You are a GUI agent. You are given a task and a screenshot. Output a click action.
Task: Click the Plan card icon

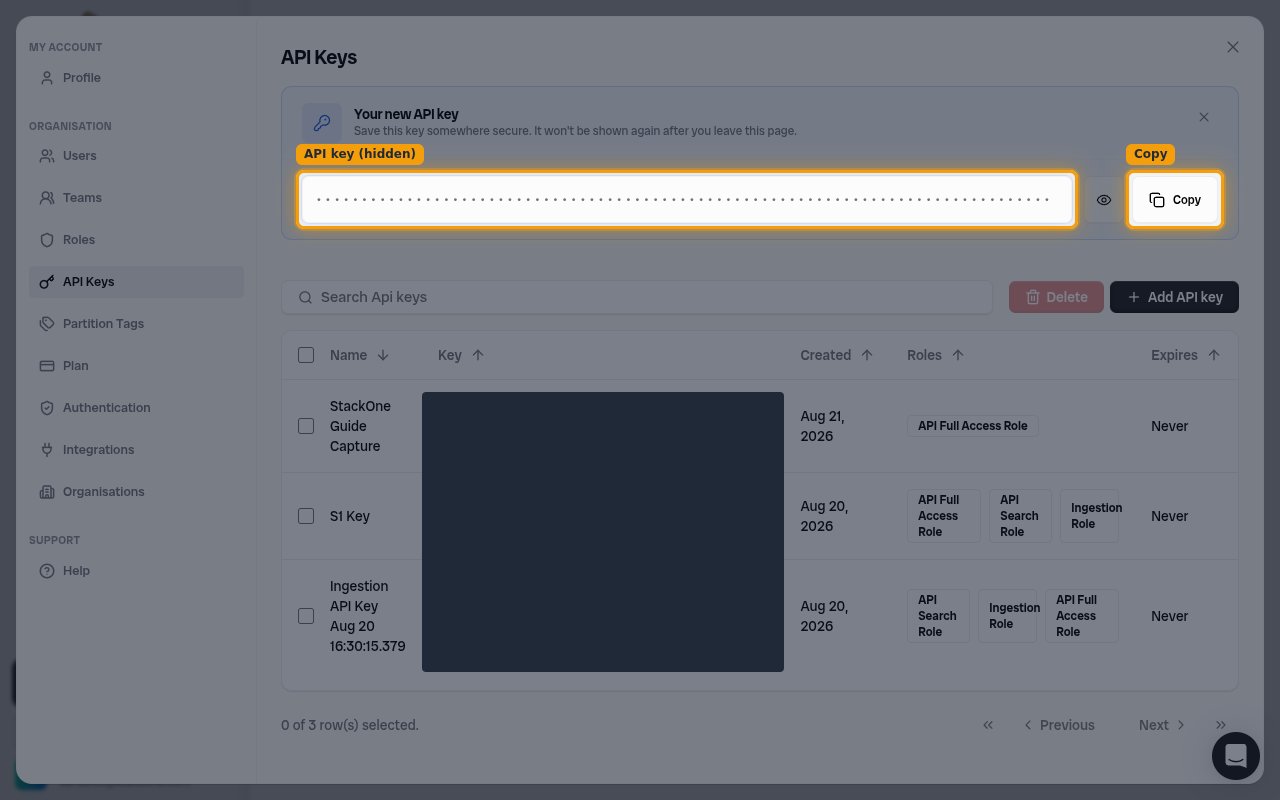tap(47, 366)
